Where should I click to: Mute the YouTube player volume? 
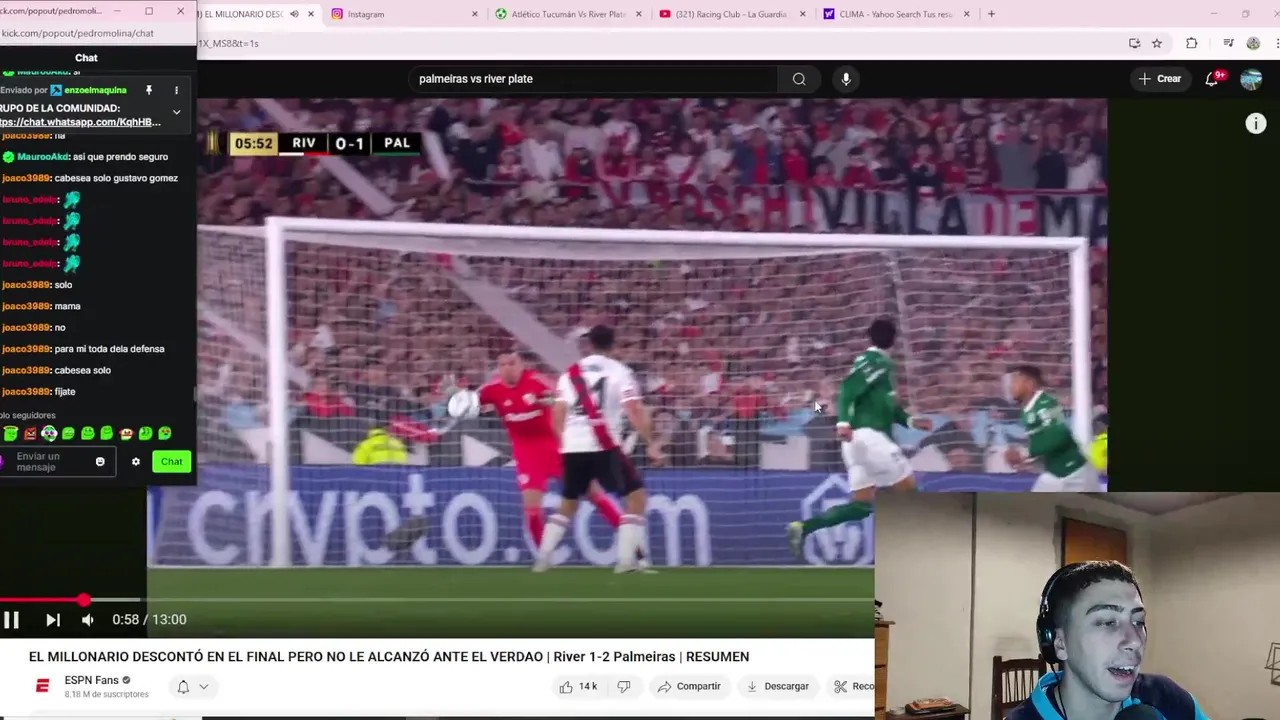click(88, 620)
